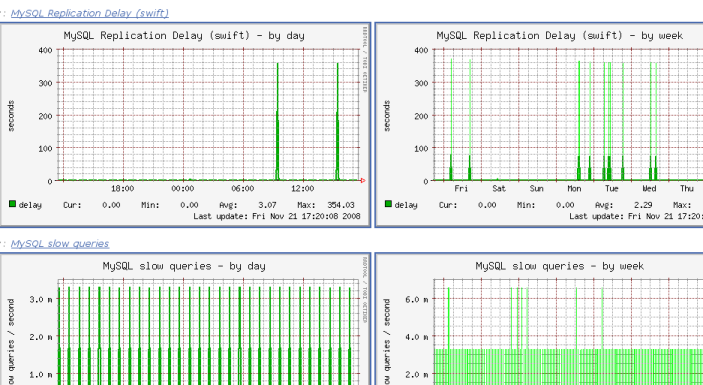Image resolution: width=703 pixels, height=385 pixels.
Task: Click the Tue label on the week axis
Action: click(x=612, y=189)
